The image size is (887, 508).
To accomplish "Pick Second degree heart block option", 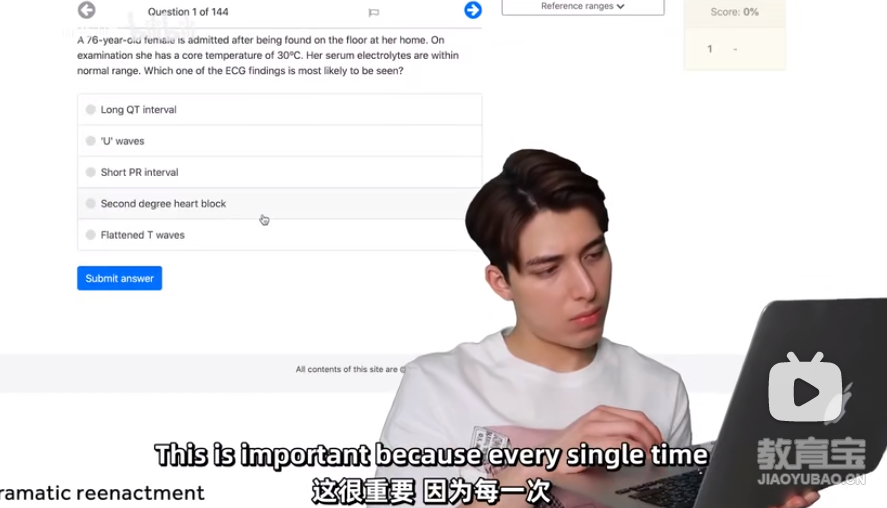I will pyautogui.click(x=279, y=204).
